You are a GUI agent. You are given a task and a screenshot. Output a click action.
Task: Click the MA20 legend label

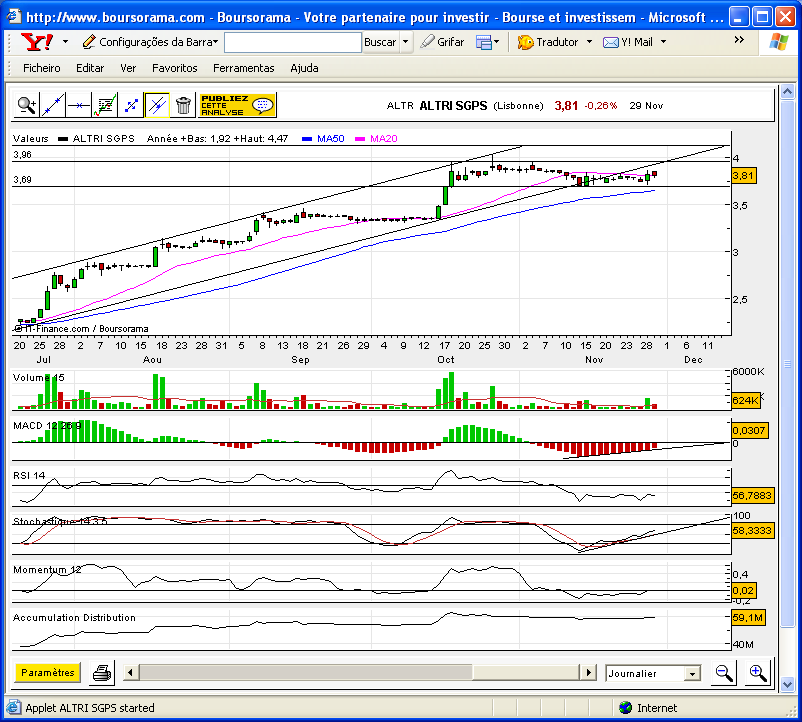tap(384, 139)
